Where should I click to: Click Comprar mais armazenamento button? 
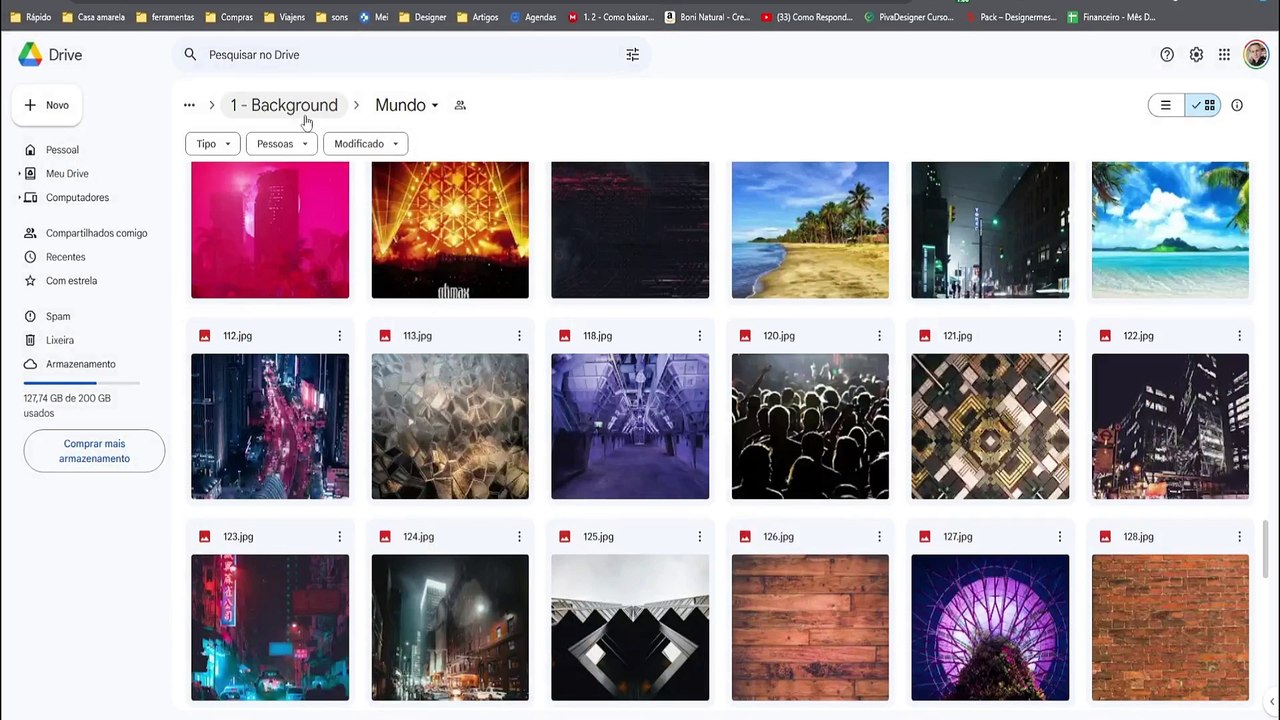click(x=94, y=451)
